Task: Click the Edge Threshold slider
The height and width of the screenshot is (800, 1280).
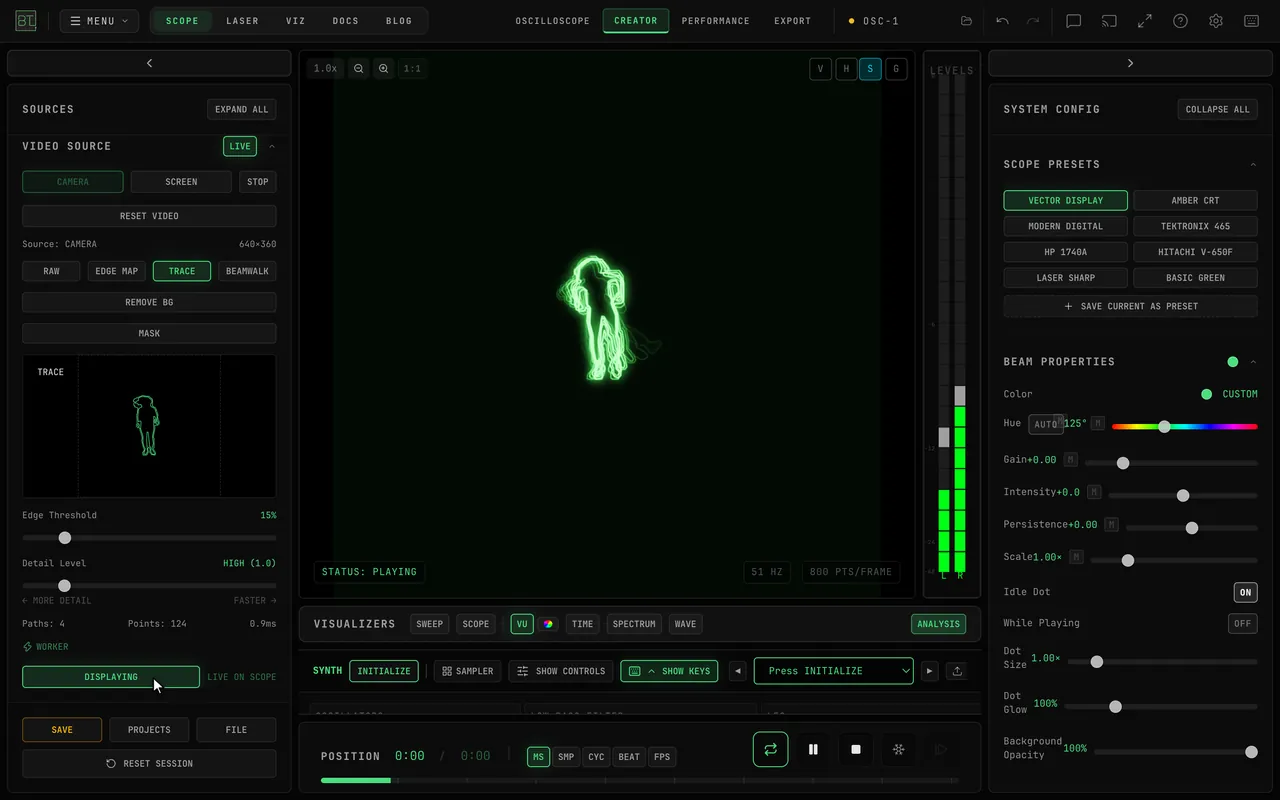Action: [149, 538]
